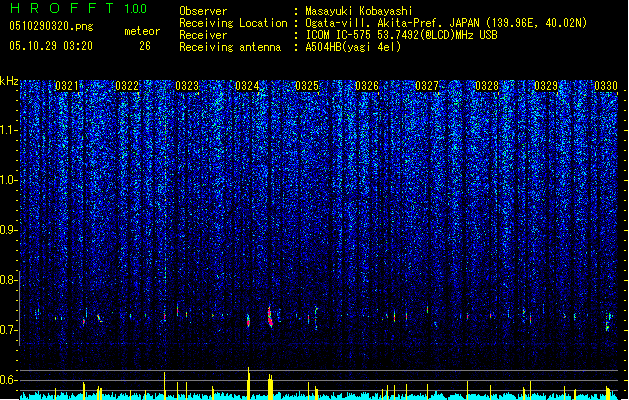Click the tallest yellow power spike near 0324
The width and height of the screenshot is (629, 400).
click(249, 383)
